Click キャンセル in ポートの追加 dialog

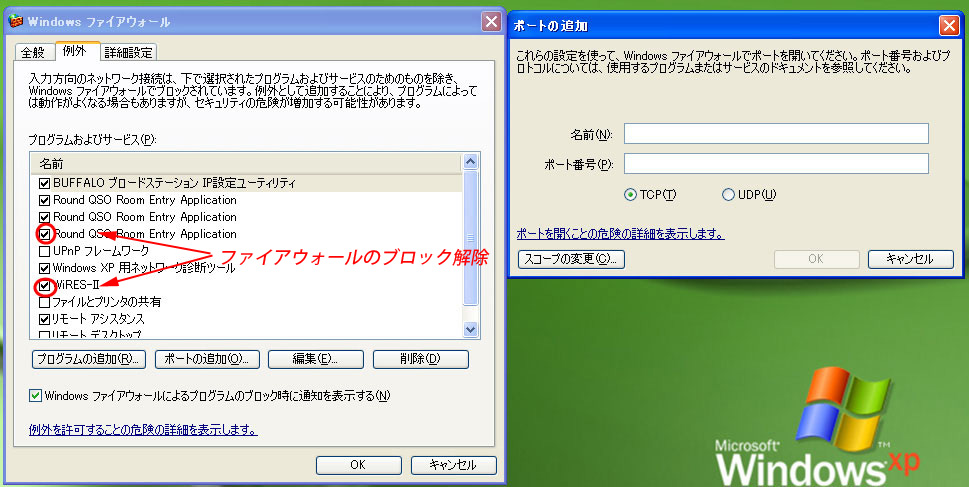click(x=911, y=259)
